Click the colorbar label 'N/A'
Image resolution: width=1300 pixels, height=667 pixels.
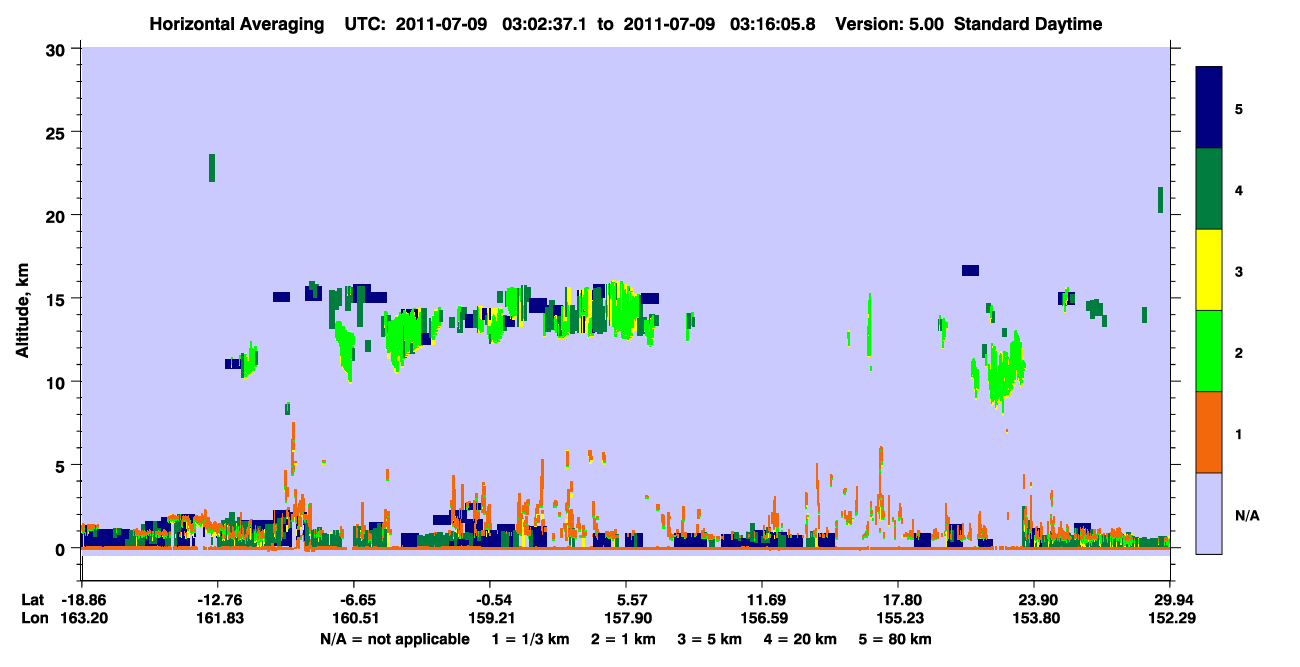1246,515
